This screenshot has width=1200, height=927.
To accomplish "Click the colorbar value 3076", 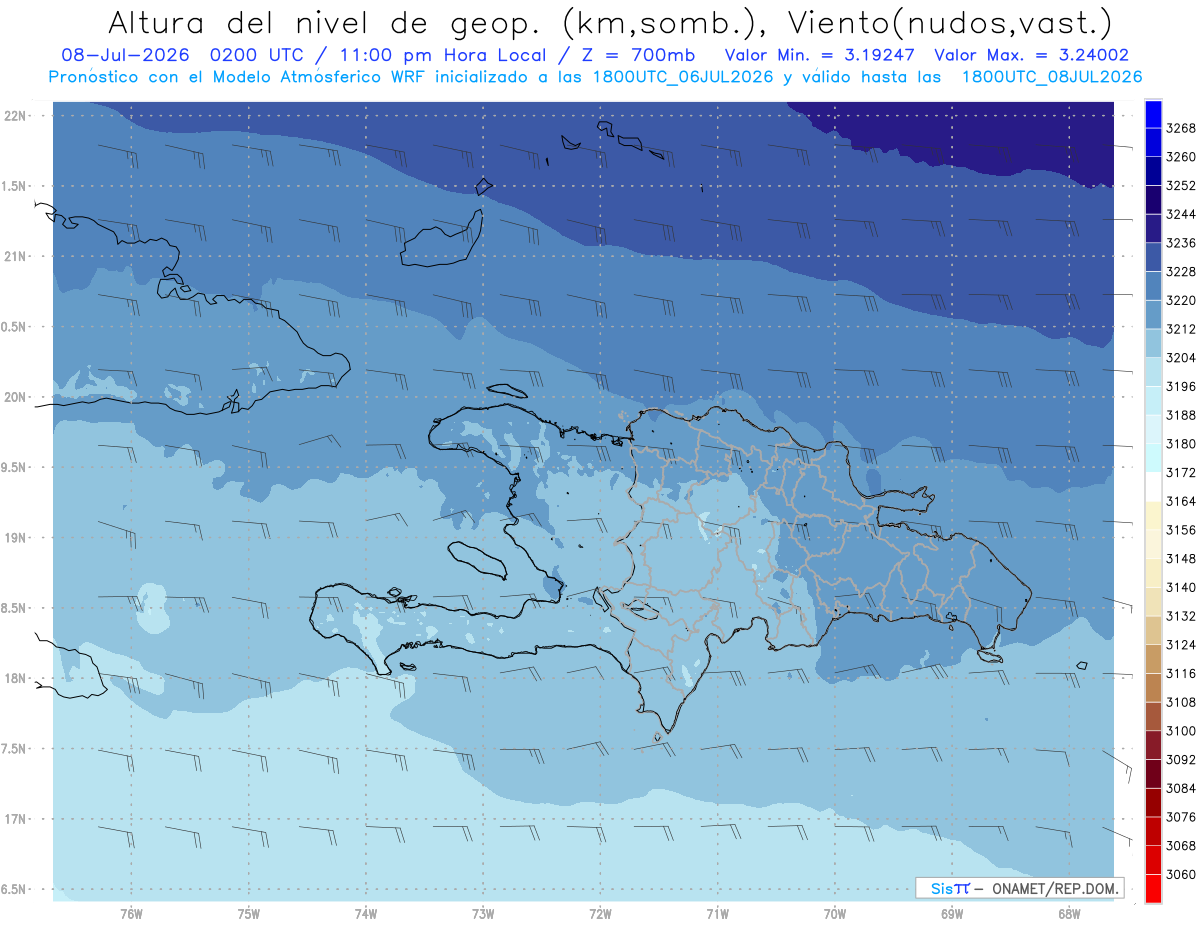I will 1180,817.
